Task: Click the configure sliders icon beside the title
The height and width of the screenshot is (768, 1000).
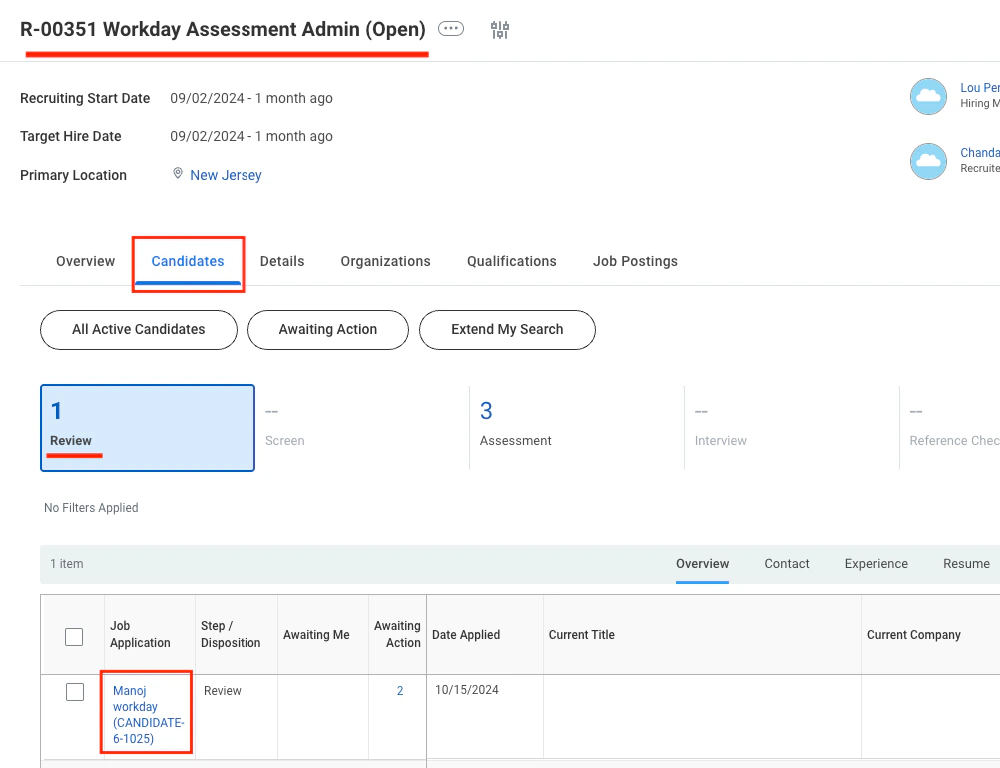Action: (500, 29)
